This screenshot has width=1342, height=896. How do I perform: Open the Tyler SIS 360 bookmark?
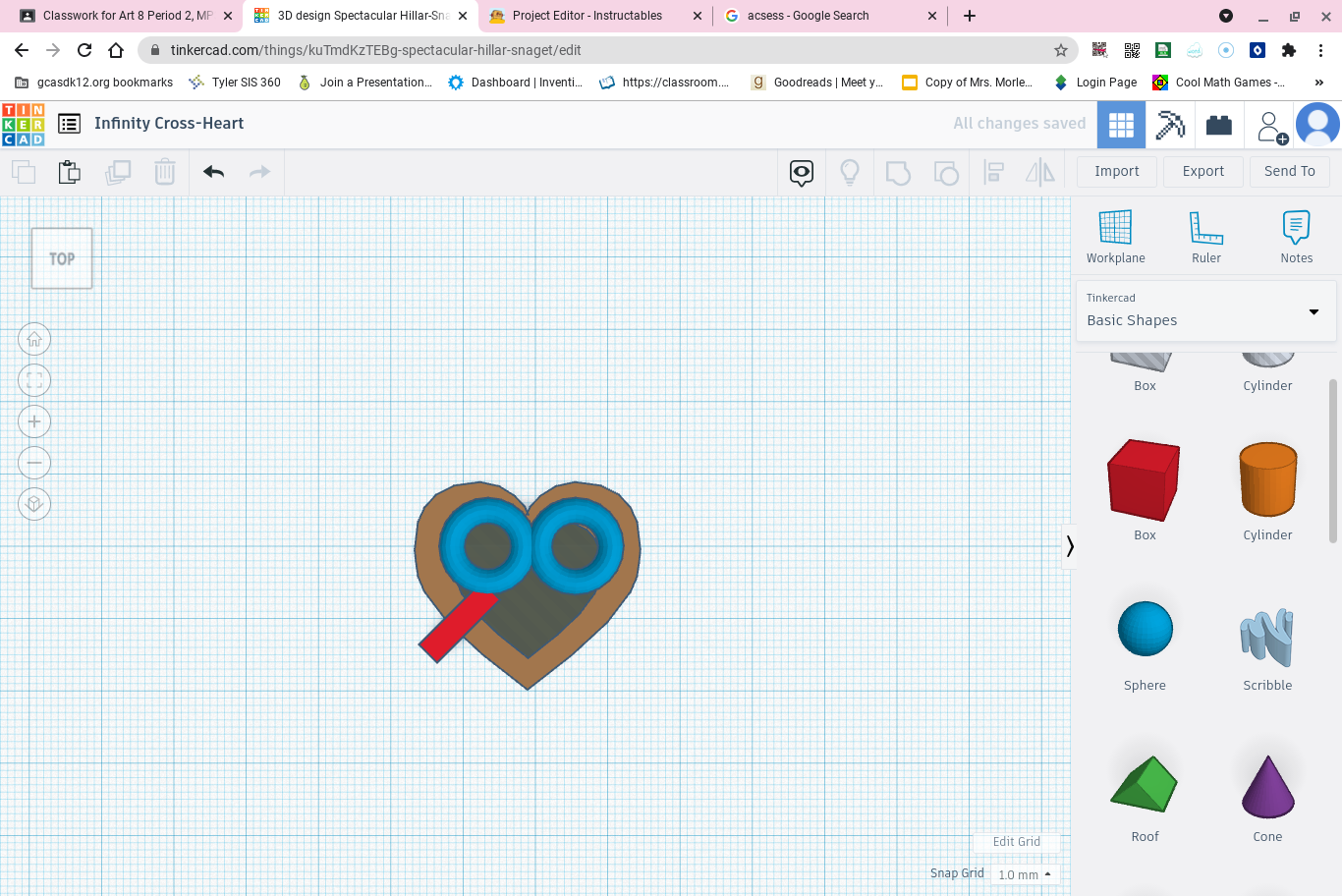[x=235, y=83]
